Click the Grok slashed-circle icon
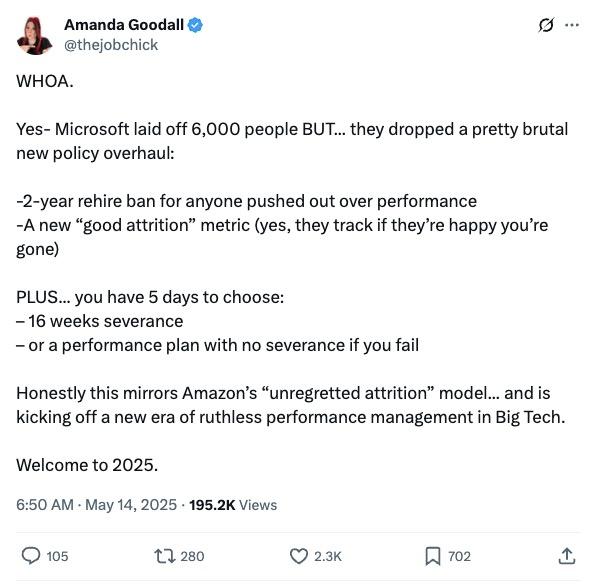 coord(546,25)
